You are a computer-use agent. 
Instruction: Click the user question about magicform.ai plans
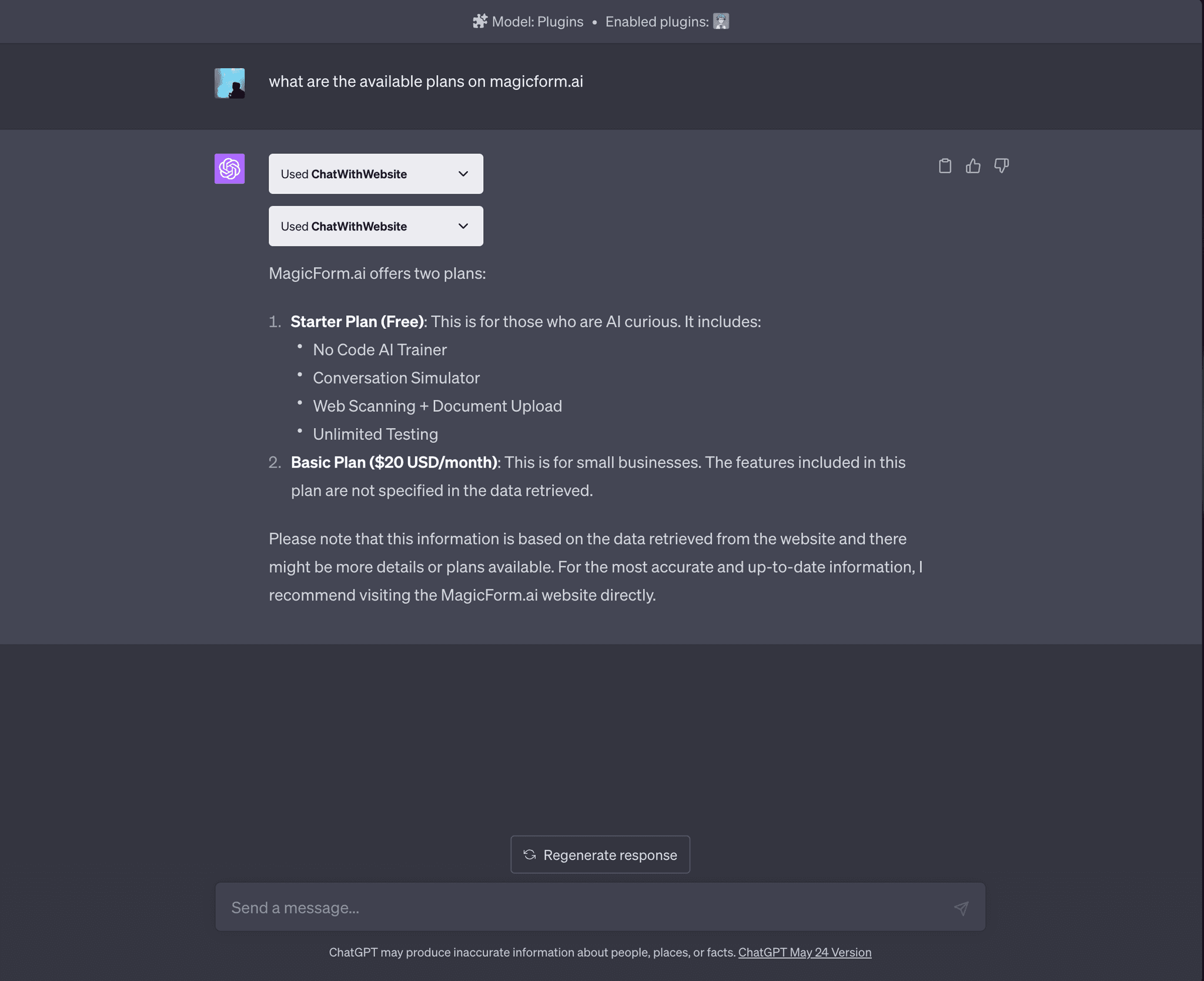point(426,81)
